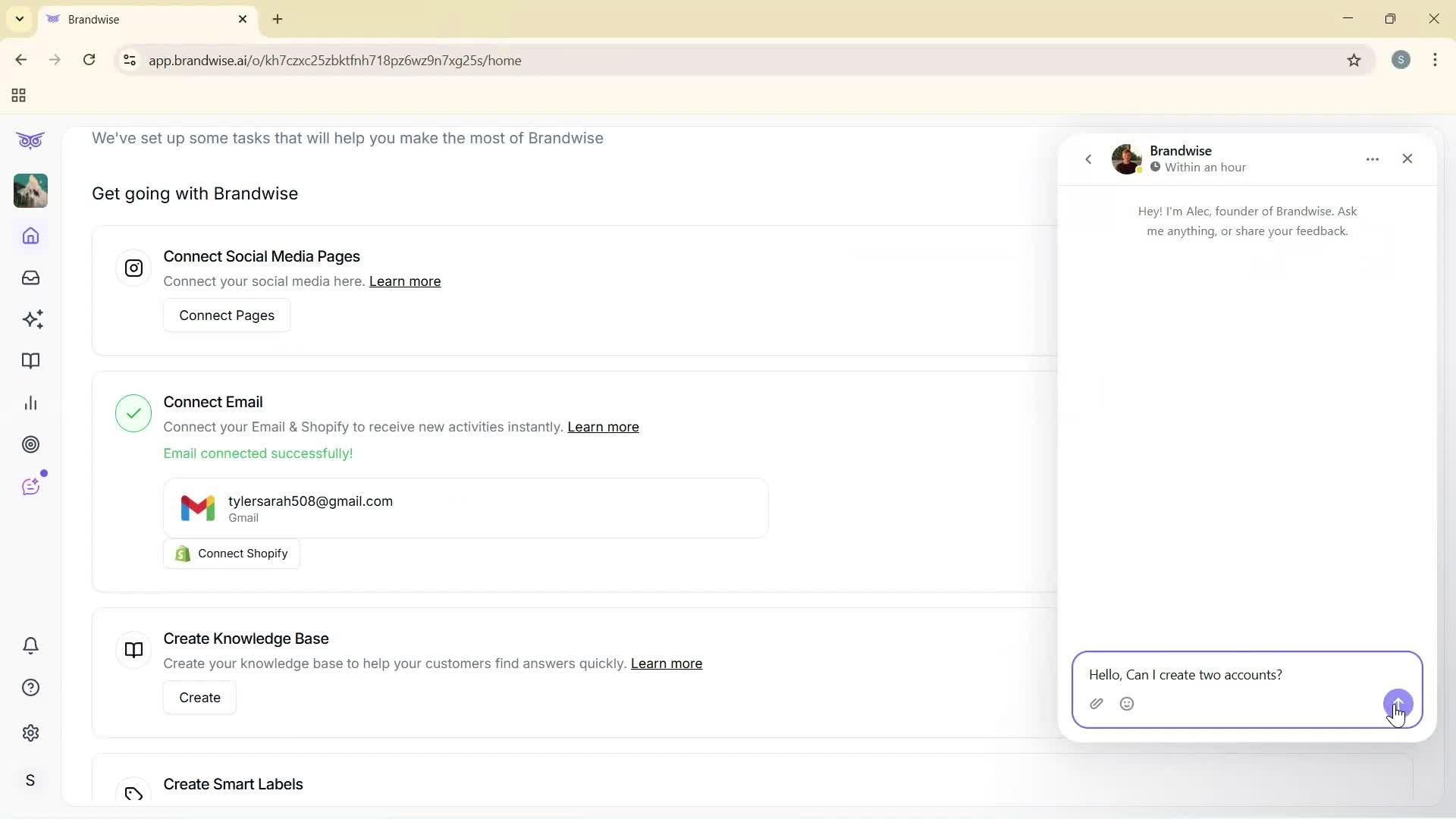Click the Brandwise owl logo
Screen dimensions: 1456x819
[30, 140]
